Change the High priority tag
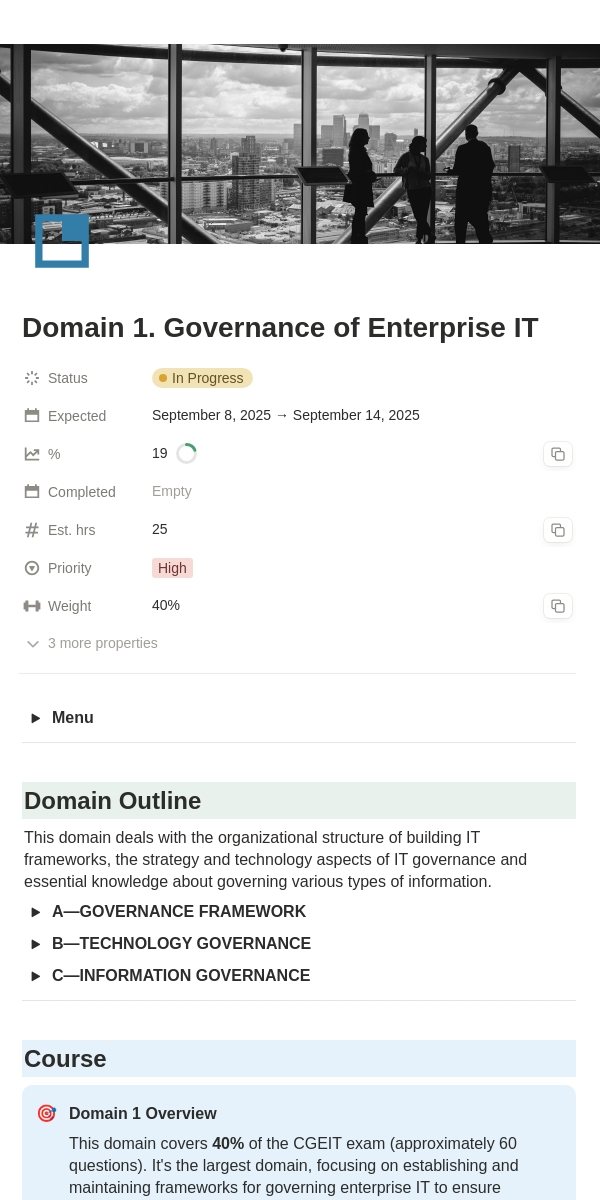This screenshot has width=600, height=1200. 172,568
